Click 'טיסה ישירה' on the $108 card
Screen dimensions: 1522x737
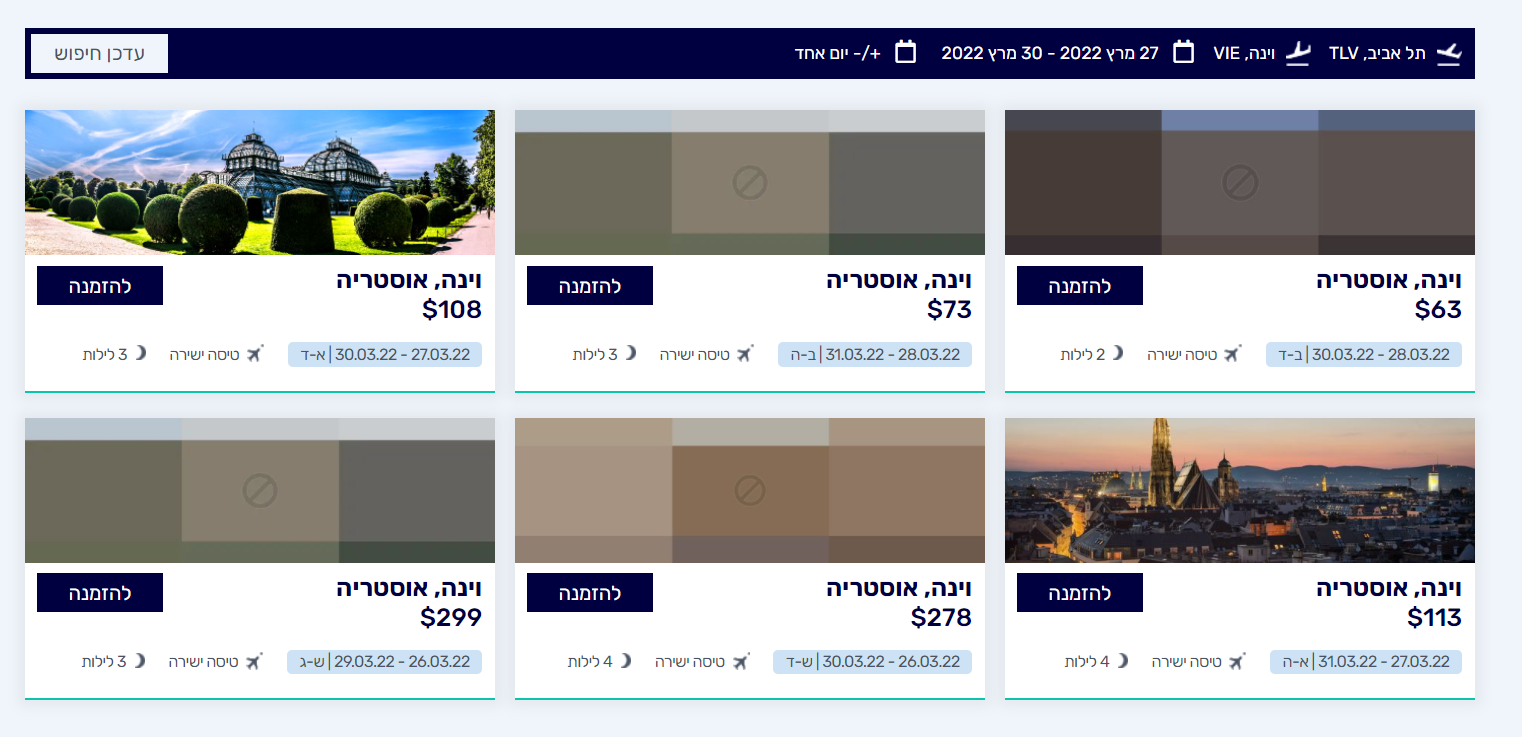[x=204, y=355]
